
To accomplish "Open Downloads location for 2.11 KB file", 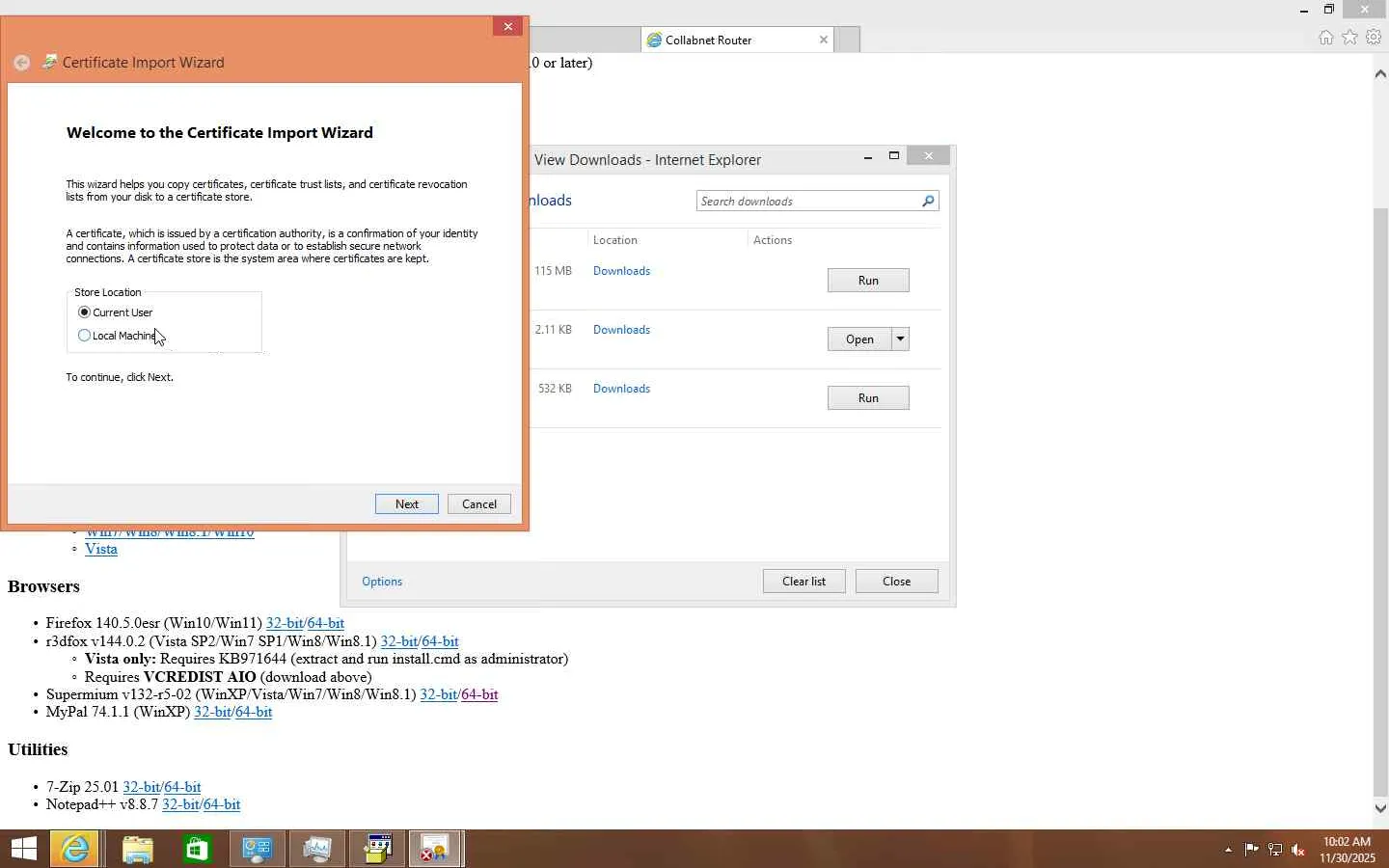I will click(x=621, y=330).
